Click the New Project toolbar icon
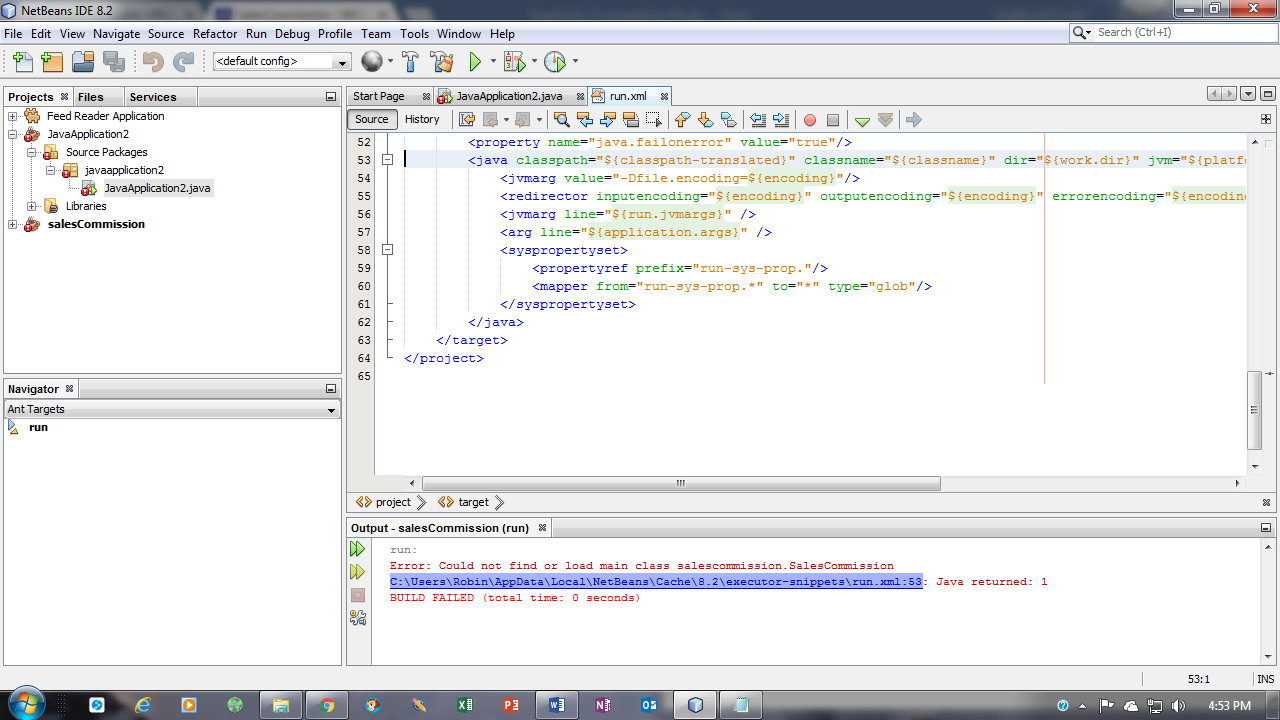 (x=52, y=62)
